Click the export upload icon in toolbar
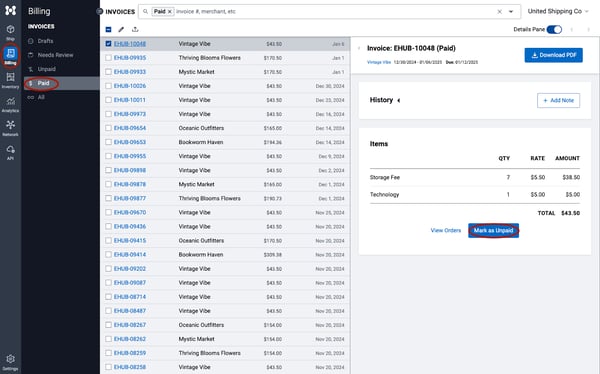The height and width of the screenshot is (374, 600). point(135,29)
